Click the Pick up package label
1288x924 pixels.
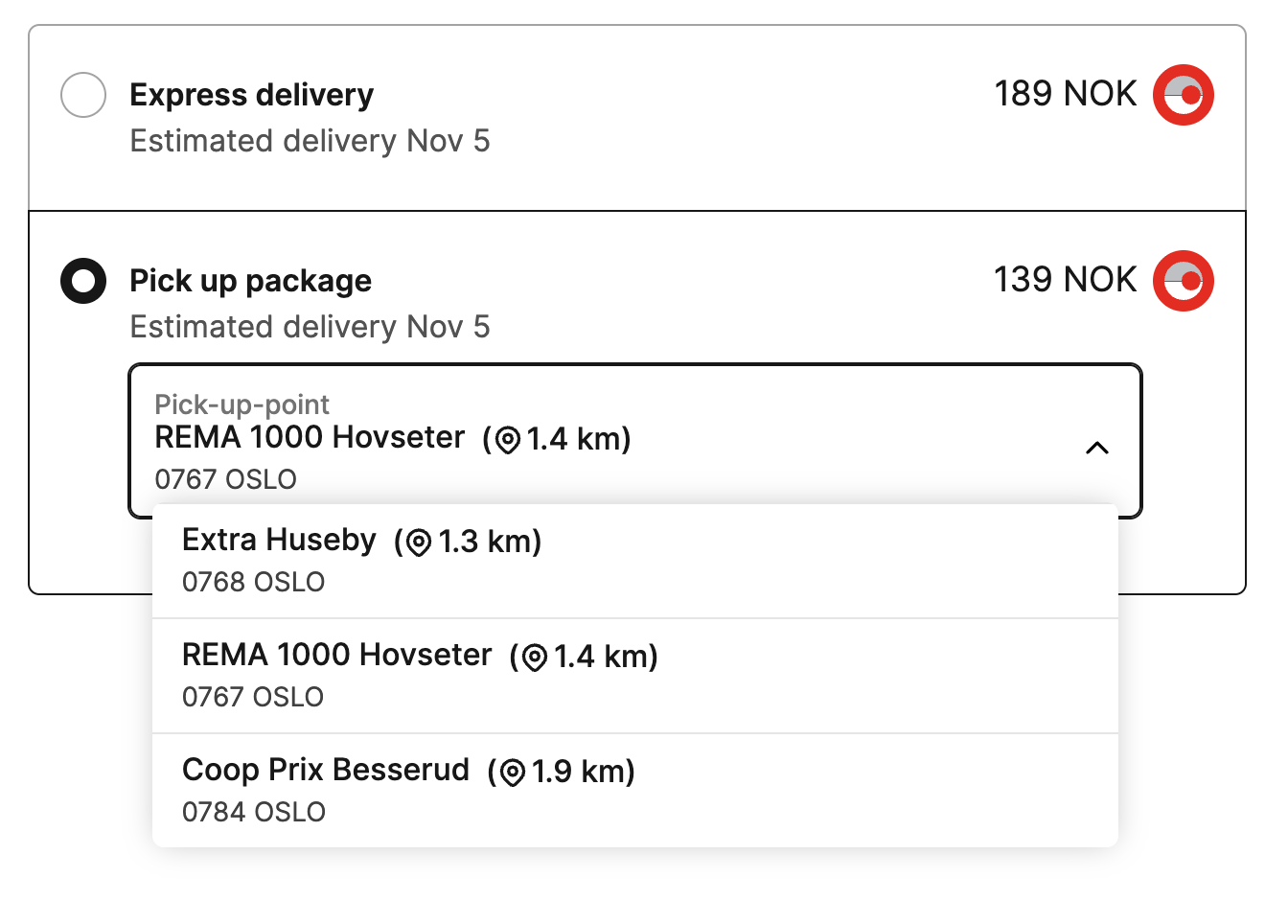(251, 281)
